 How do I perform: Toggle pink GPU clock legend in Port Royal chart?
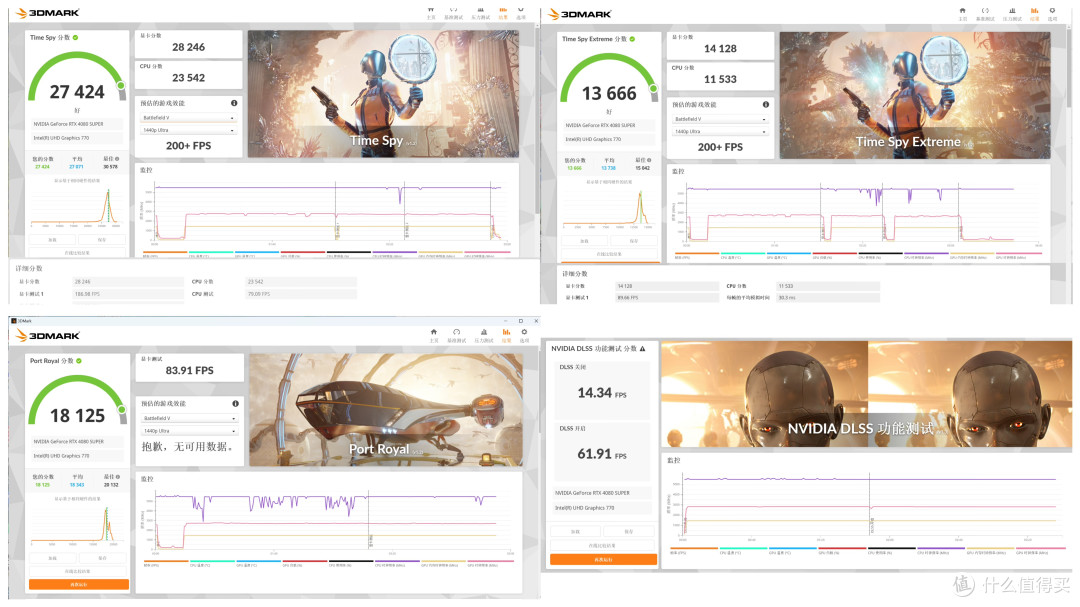coord(490,562)
